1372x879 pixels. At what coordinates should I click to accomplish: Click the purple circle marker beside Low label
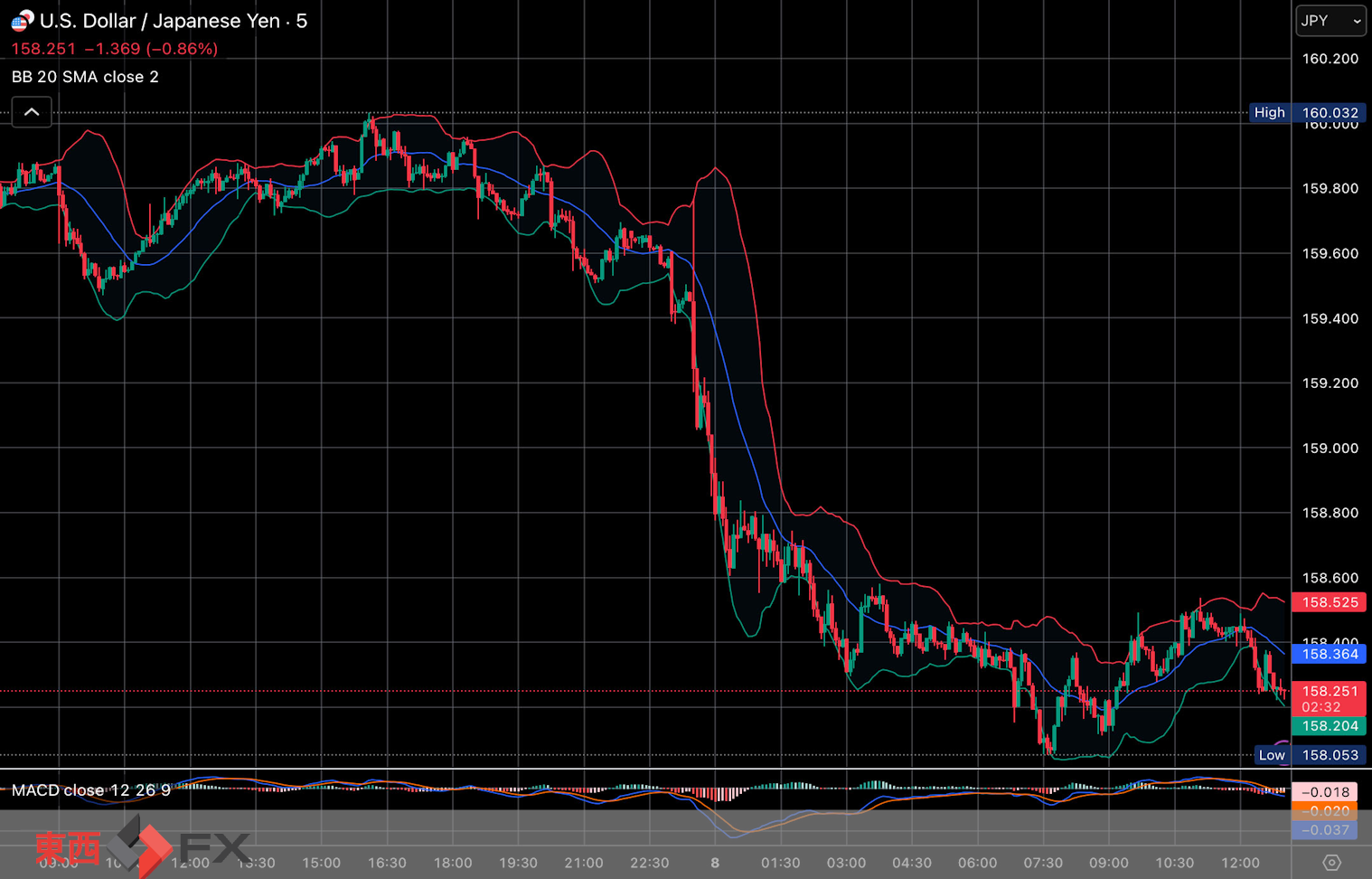pyautogui.click(x=1283, y=747)
